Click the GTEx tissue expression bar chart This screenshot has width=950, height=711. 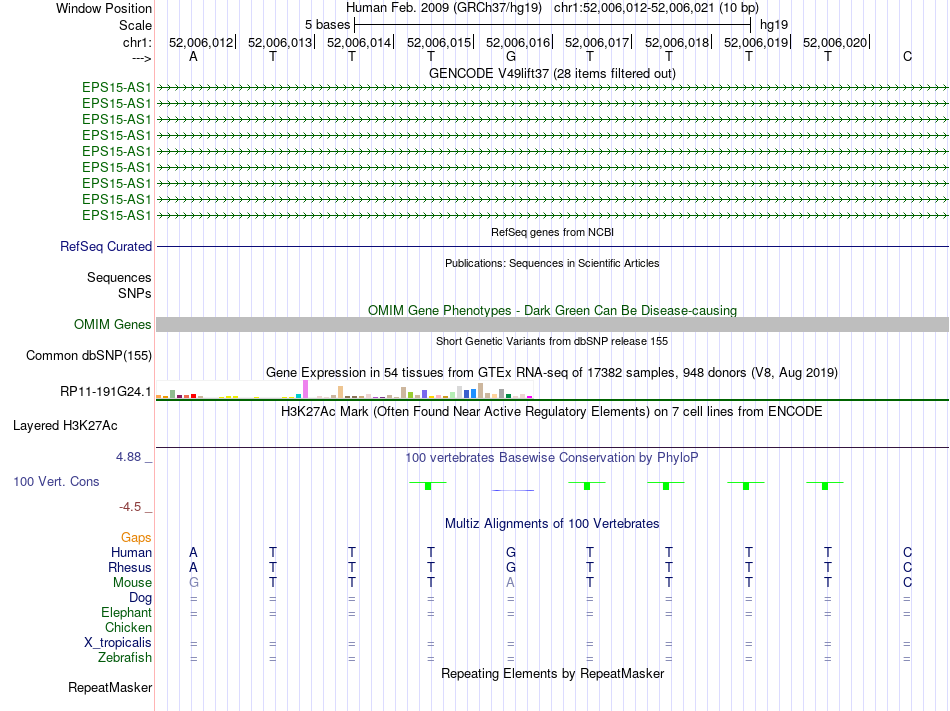[344, 389]
